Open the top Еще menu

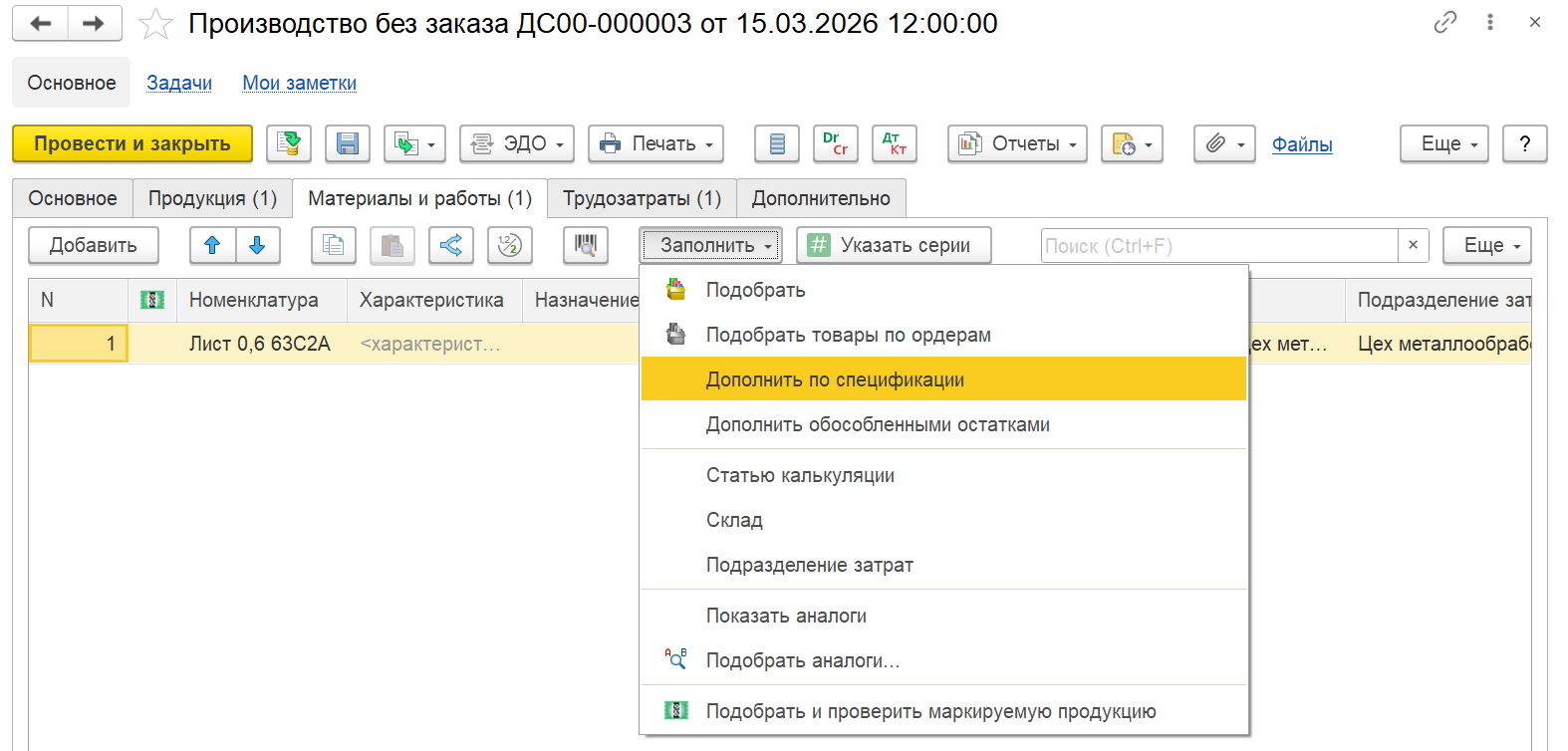[1444, 143]
